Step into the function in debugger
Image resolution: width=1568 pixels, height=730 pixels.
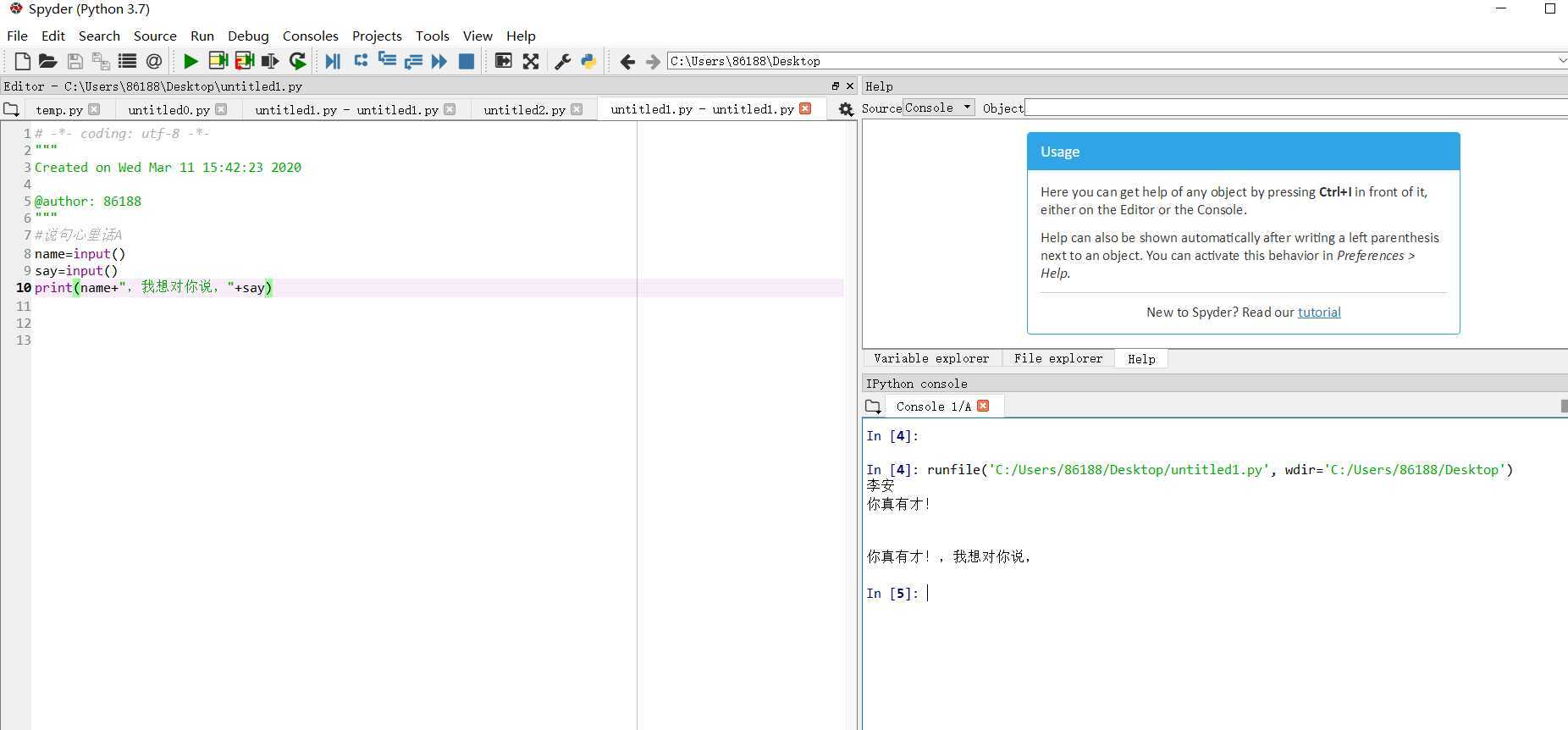(x=387, y=60)
